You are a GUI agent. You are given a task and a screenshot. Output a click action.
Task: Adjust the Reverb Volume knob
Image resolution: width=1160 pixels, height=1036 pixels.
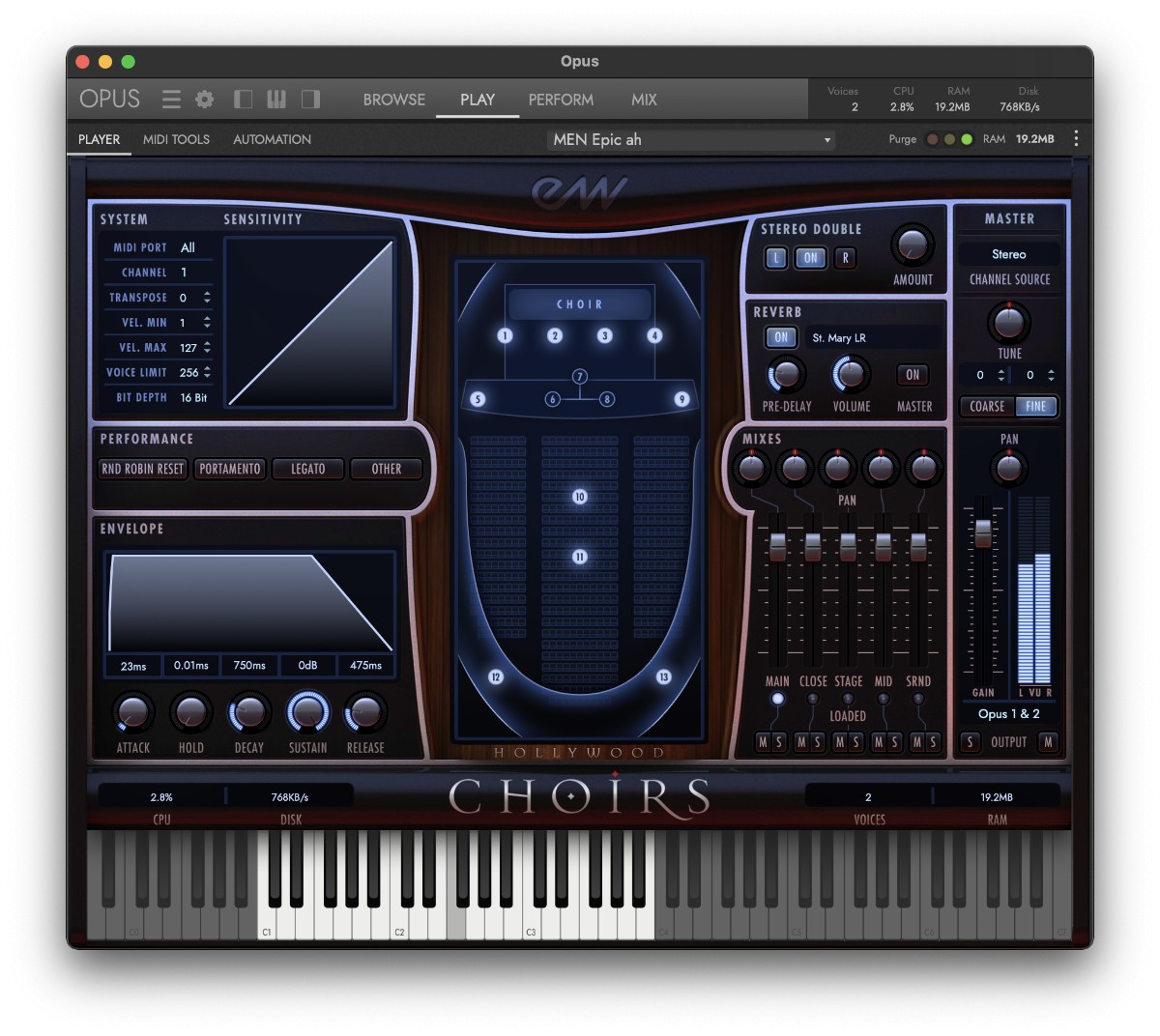[851, 374]
